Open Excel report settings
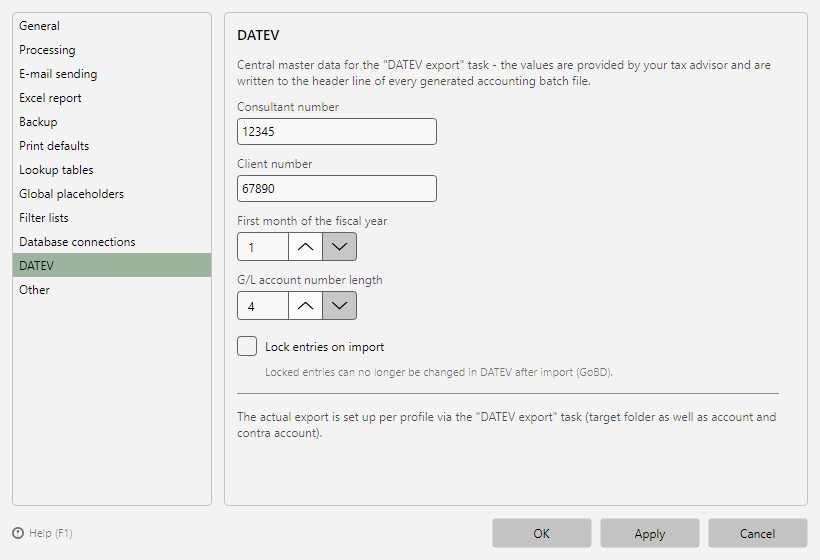The height and width of the screenshot is (560, 820). (112, 98)
